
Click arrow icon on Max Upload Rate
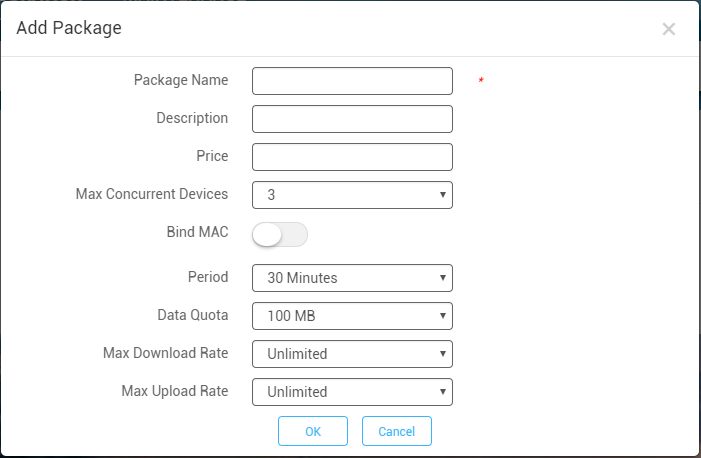[x=443, y=391]
